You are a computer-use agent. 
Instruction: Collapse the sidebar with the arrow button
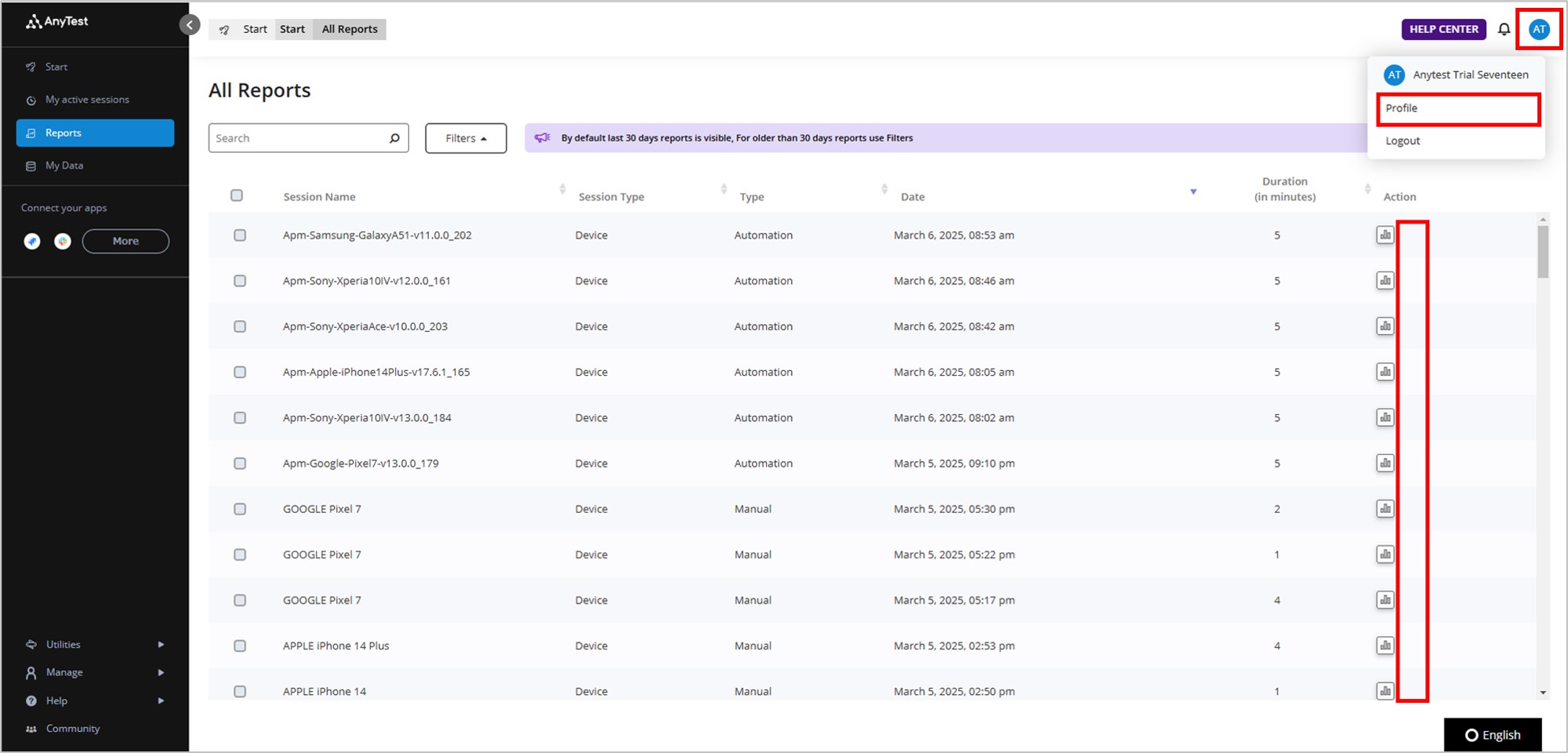pyautogui.click(x=190, y=25)
